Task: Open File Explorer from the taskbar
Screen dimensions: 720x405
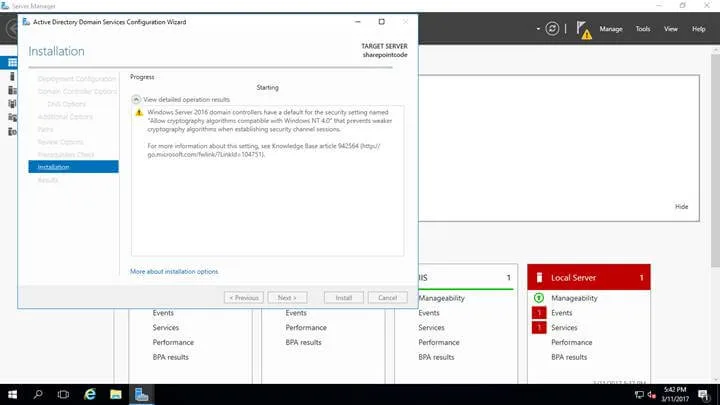Action: [x=116, y=394]
